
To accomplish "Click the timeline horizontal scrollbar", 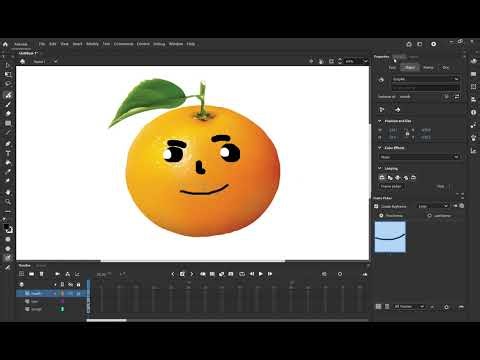I will tap(107, 320).
